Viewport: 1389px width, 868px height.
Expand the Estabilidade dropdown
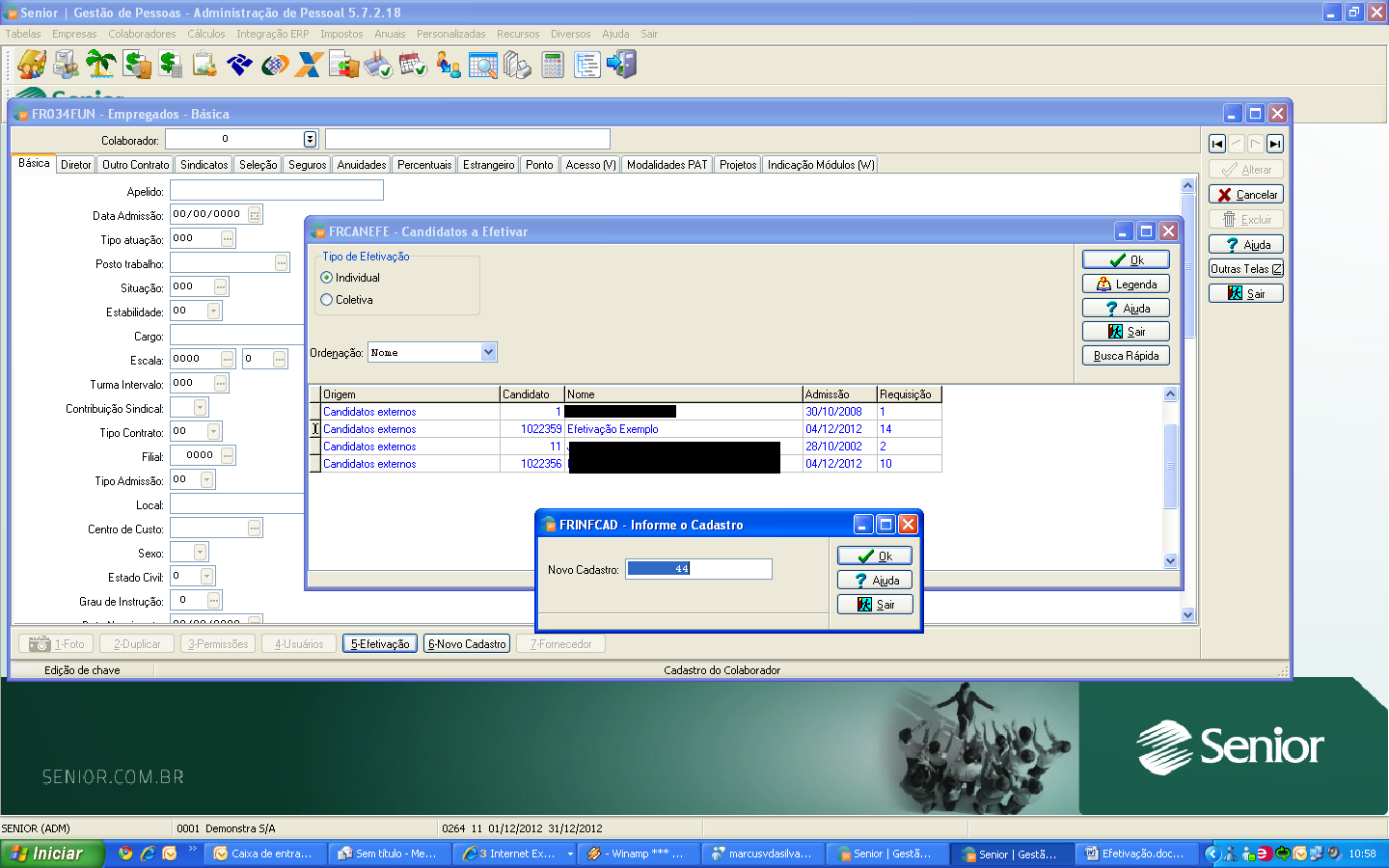coord(213,311)
